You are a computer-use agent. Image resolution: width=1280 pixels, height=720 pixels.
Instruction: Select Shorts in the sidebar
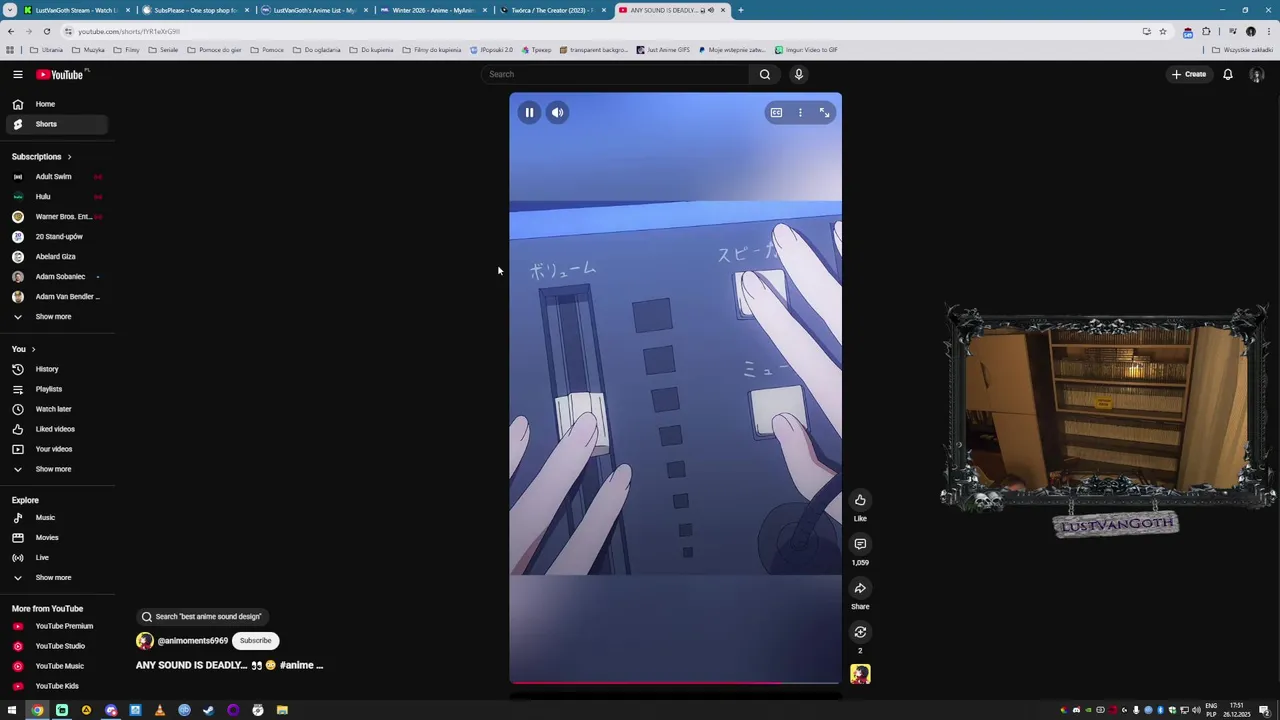click(x=56, y=124)
